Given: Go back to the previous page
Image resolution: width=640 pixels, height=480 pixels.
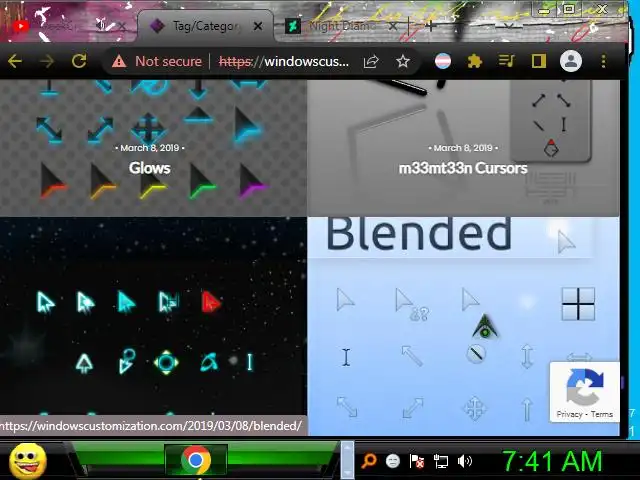Looking at the screenshot, I should [15, 61].
